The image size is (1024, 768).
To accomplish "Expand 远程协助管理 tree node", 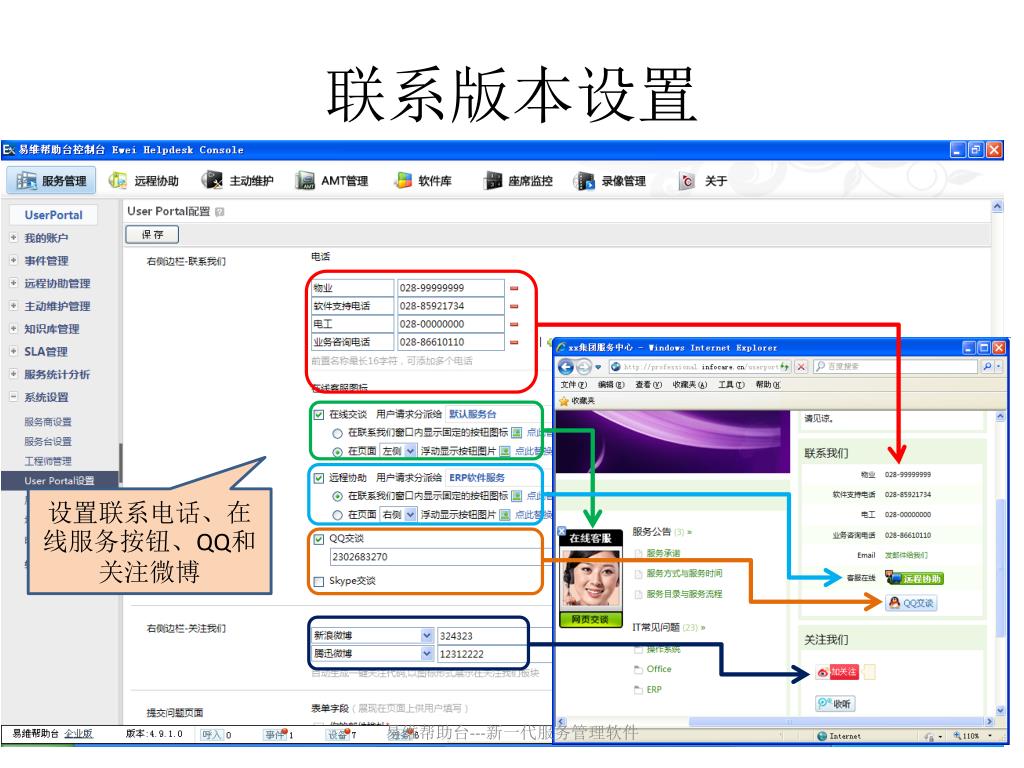I will pos(13,283).
